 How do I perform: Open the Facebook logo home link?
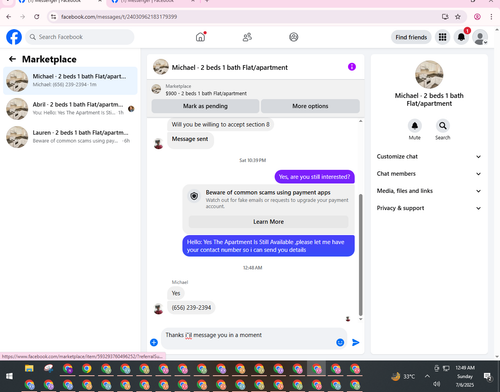pyautogui.click(x=14, y=37)
